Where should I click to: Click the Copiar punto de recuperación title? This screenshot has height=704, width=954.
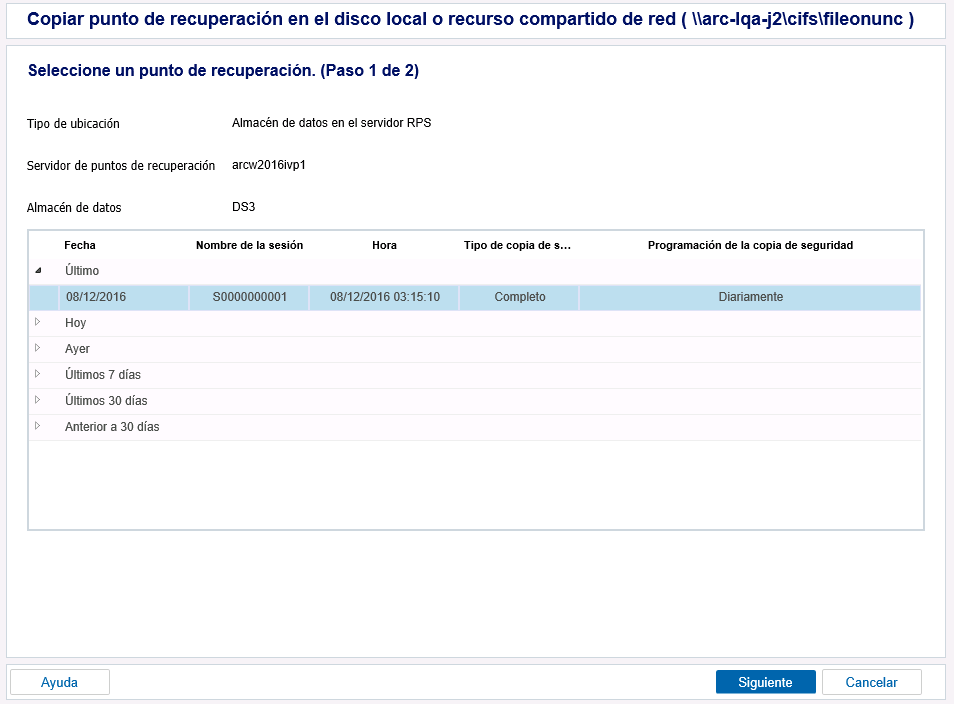coord(470,19)
